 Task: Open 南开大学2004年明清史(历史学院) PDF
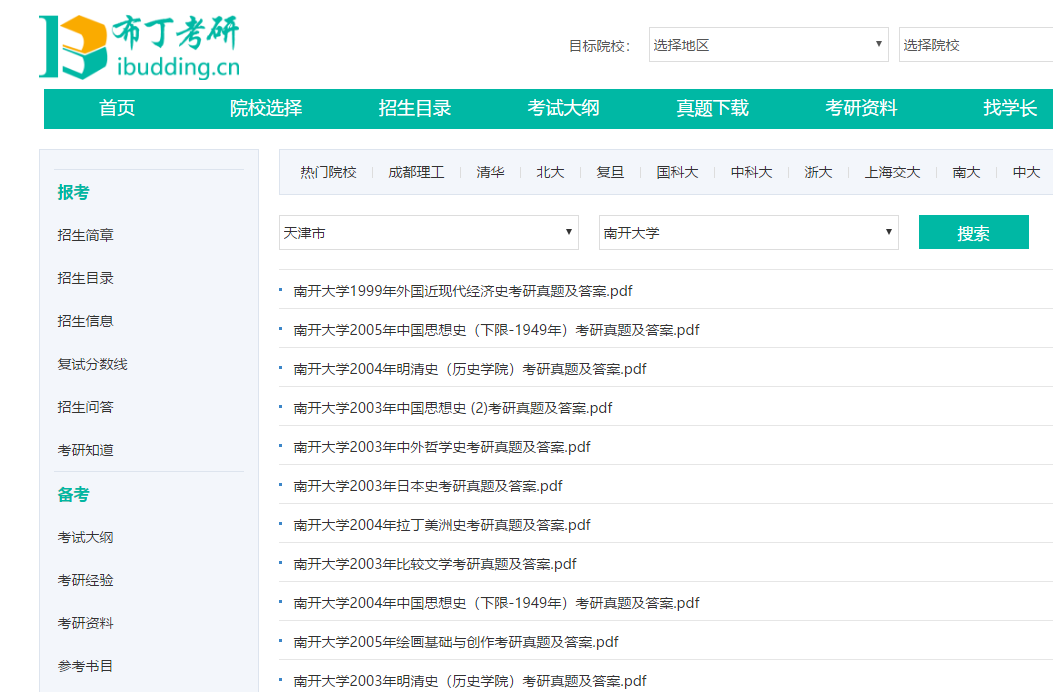click(x=470, y=369)
